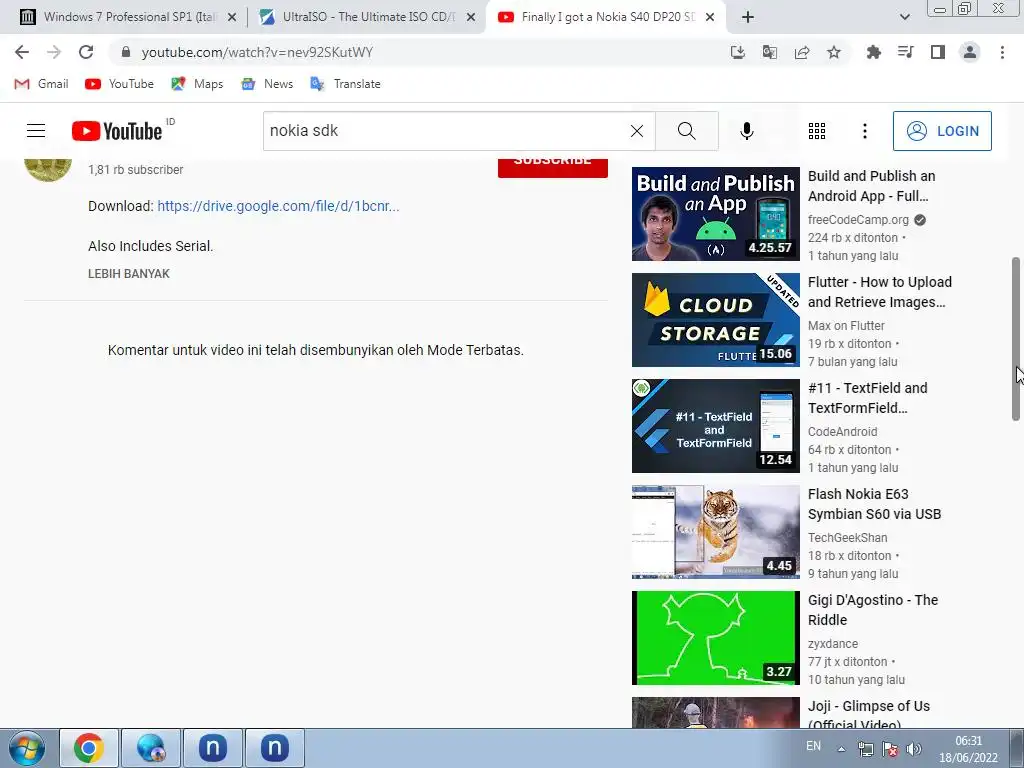Open Flutter How to Upload title
Screen dimensions: 1024x768
click(x=880, y=292)
